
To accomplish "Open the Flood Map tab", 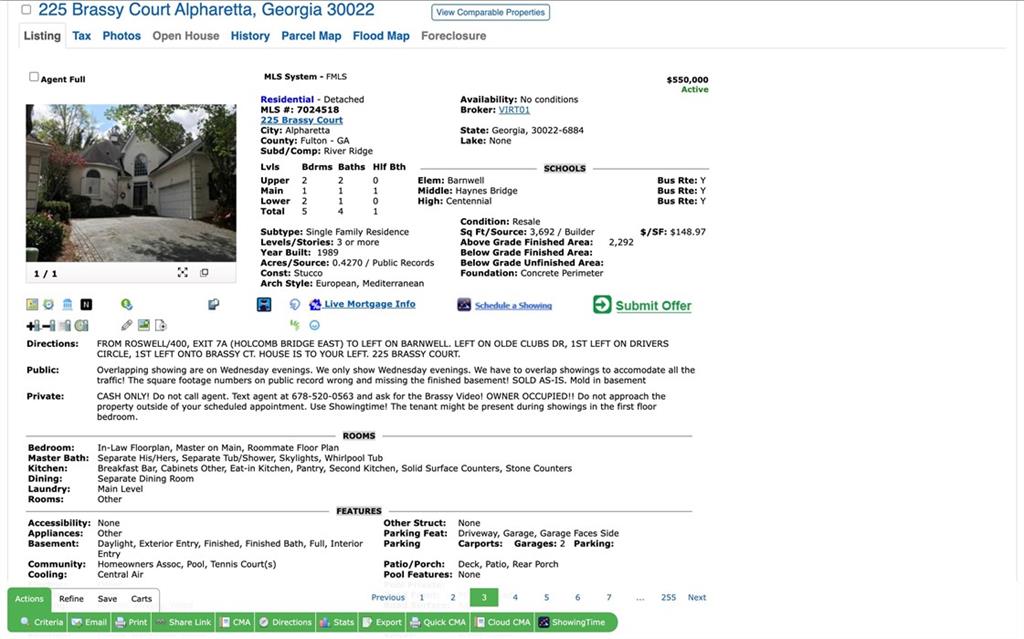I will 381,36.
